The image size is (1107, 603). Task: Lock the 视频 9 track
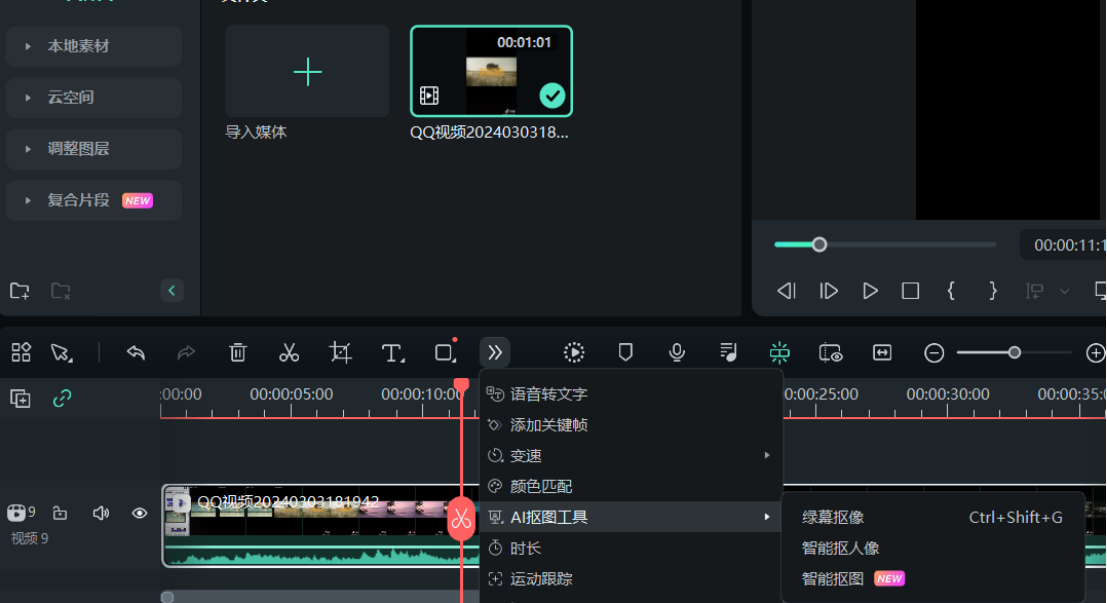pos(60,512)
